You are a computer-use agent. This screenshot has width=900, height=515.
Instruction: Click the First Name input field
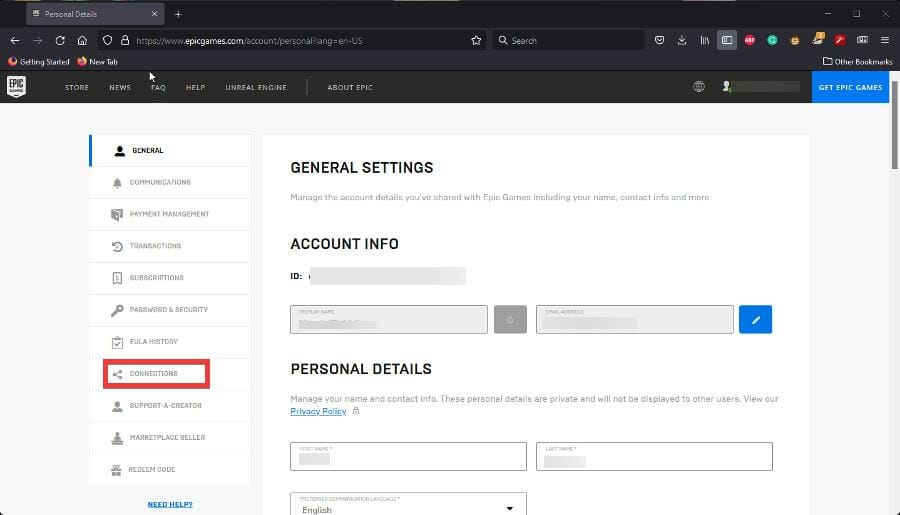coord(408,456)
